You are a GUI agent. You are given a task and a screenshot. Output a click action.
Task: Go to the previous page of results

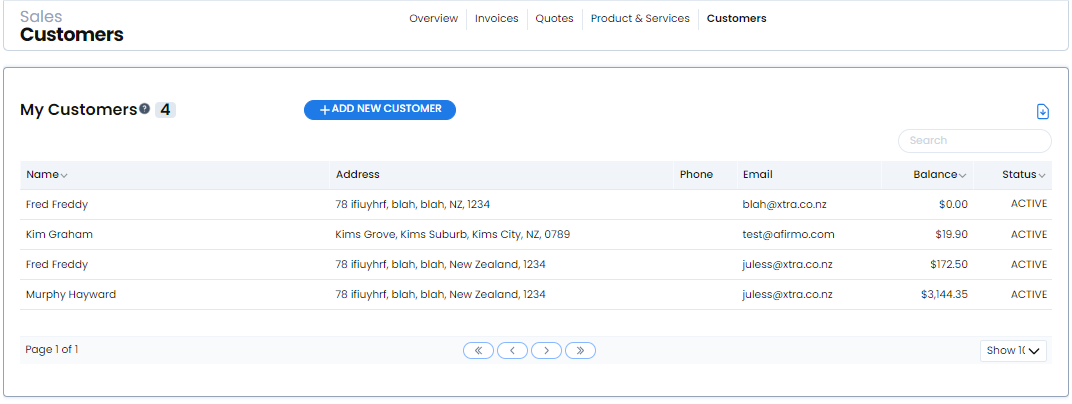point(513,351)
